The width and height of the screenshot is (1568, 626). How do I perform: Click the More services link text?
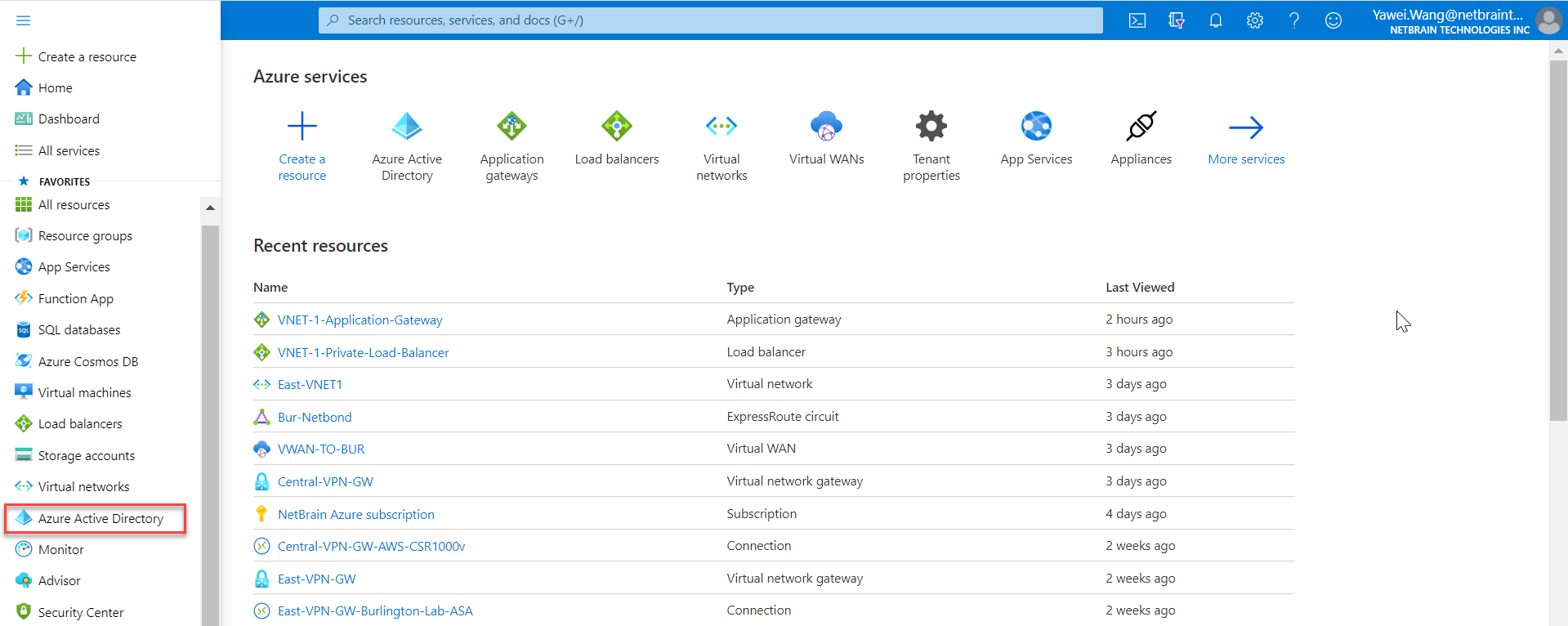pyautogui.click(x=1246, y=159)
